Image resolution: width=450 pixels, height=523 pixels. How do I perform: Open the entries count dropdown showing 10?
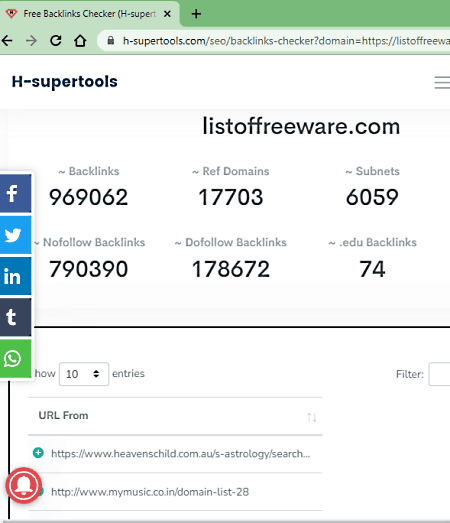point(84,374)
